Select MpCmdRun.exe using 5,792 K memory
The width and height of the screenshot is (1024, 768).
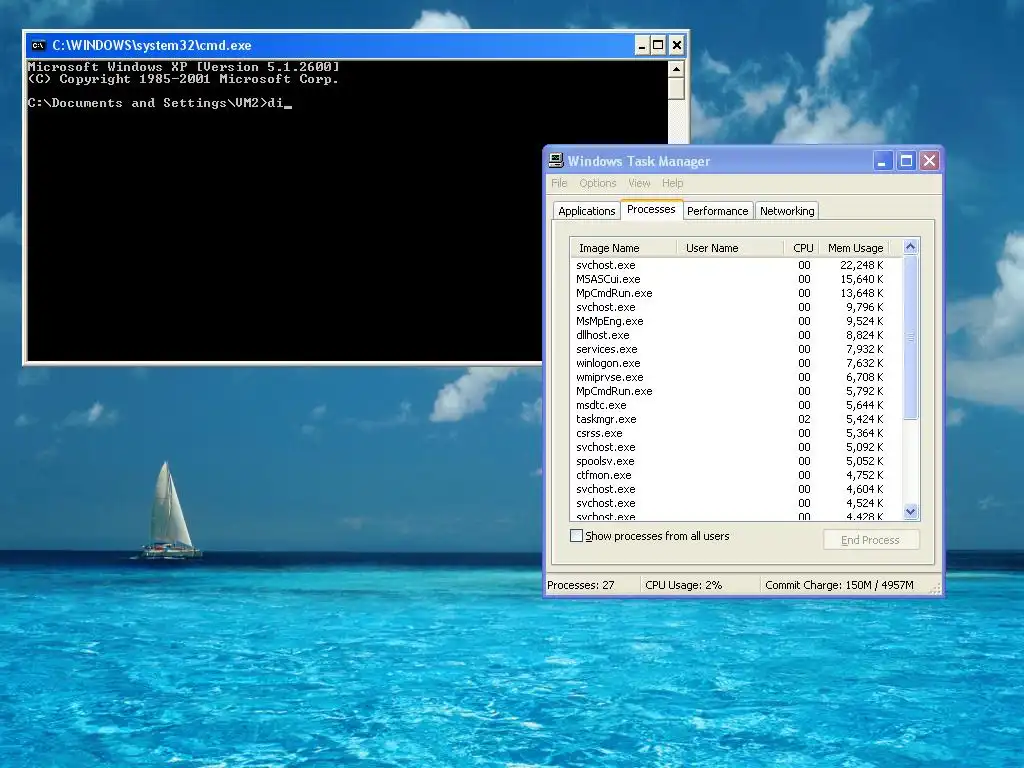(x=736, y=391)
